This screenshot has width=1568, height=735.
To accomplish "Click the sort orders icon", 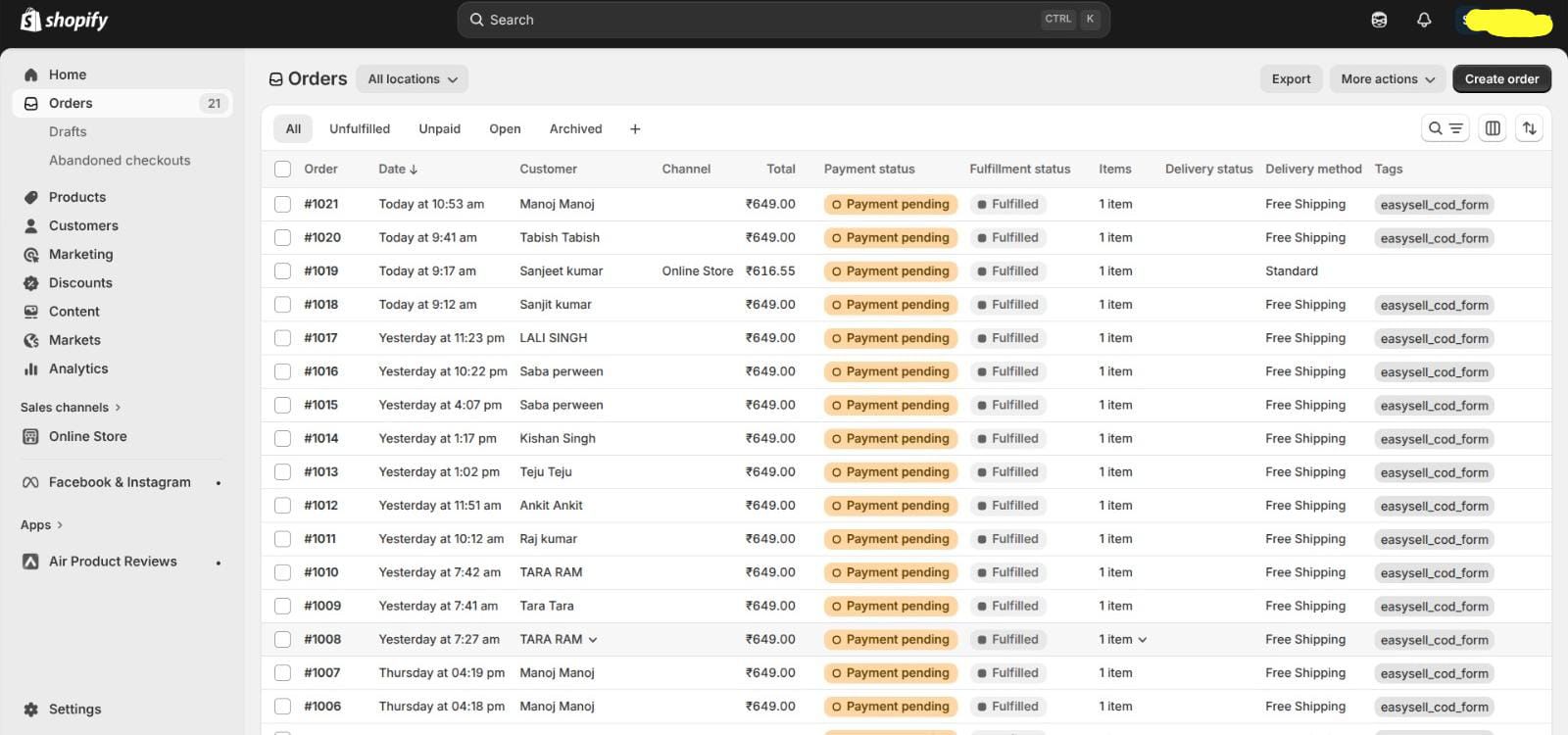I will (1529, 128).
